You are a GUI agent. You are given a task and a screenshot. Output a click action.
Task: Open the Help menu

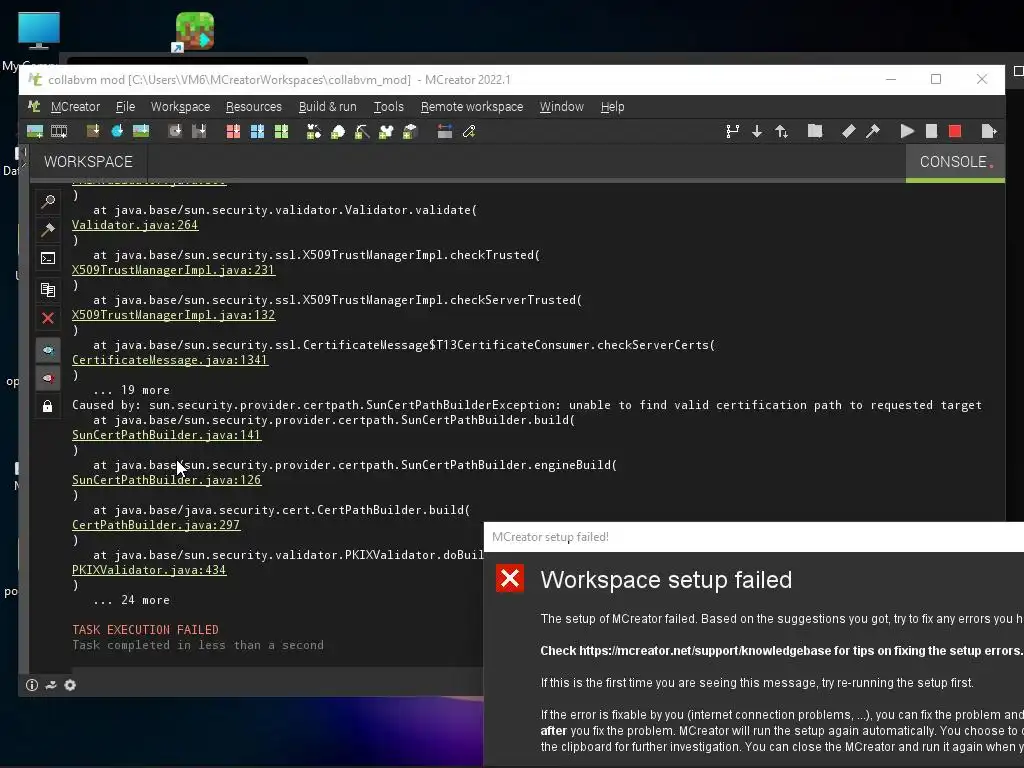[x=613, y=106]
